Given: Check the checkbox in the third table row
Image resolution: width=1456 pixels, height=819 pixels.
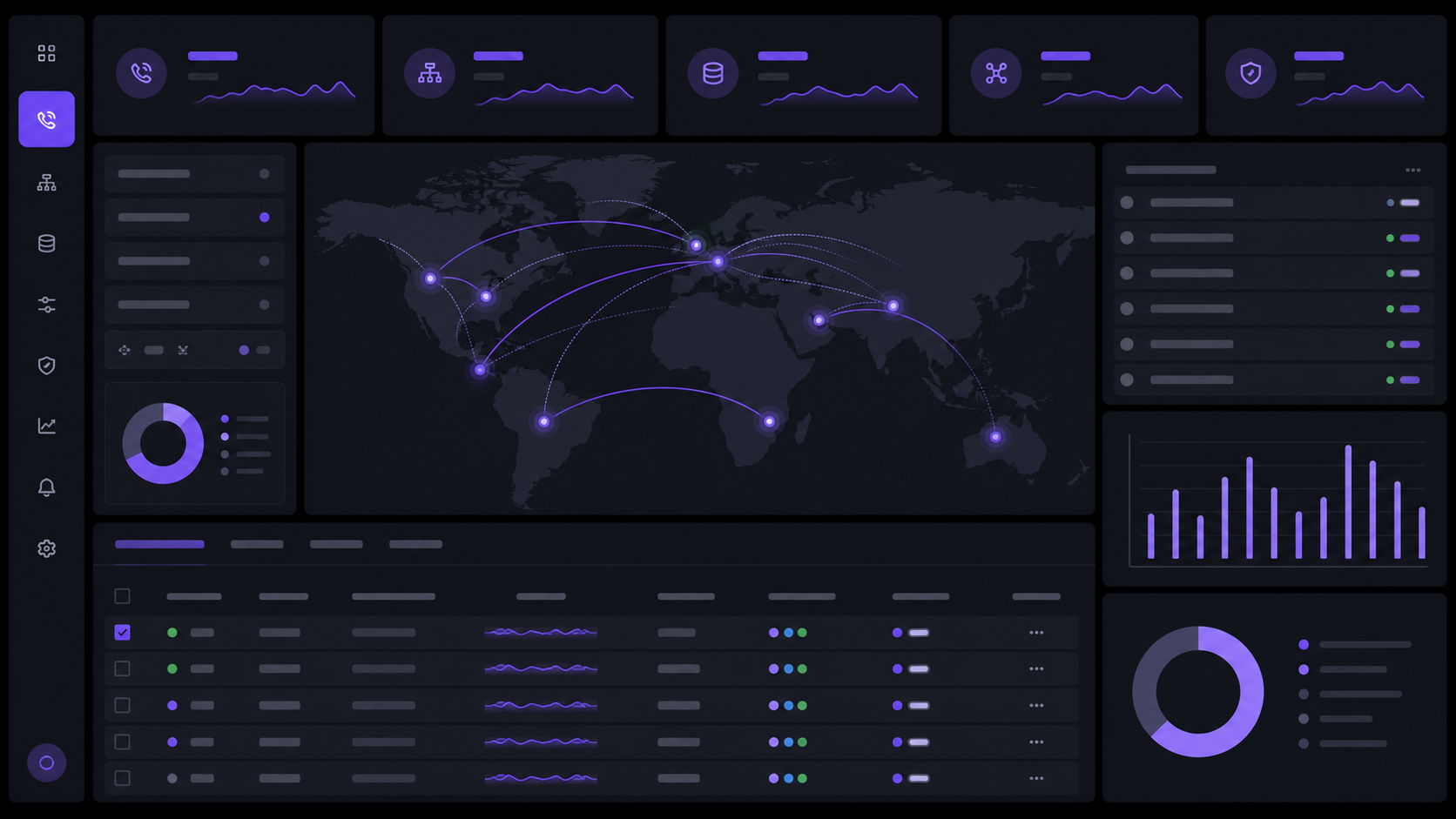Looking at the screenshot, I should tap(123, 706).
